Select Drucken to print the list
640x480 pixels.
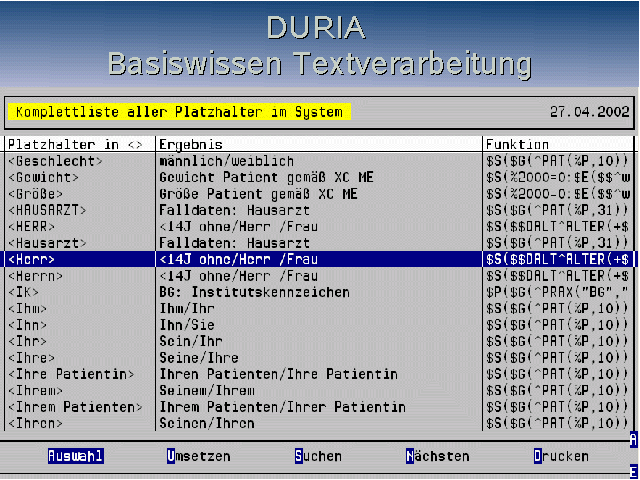(561, 456)
